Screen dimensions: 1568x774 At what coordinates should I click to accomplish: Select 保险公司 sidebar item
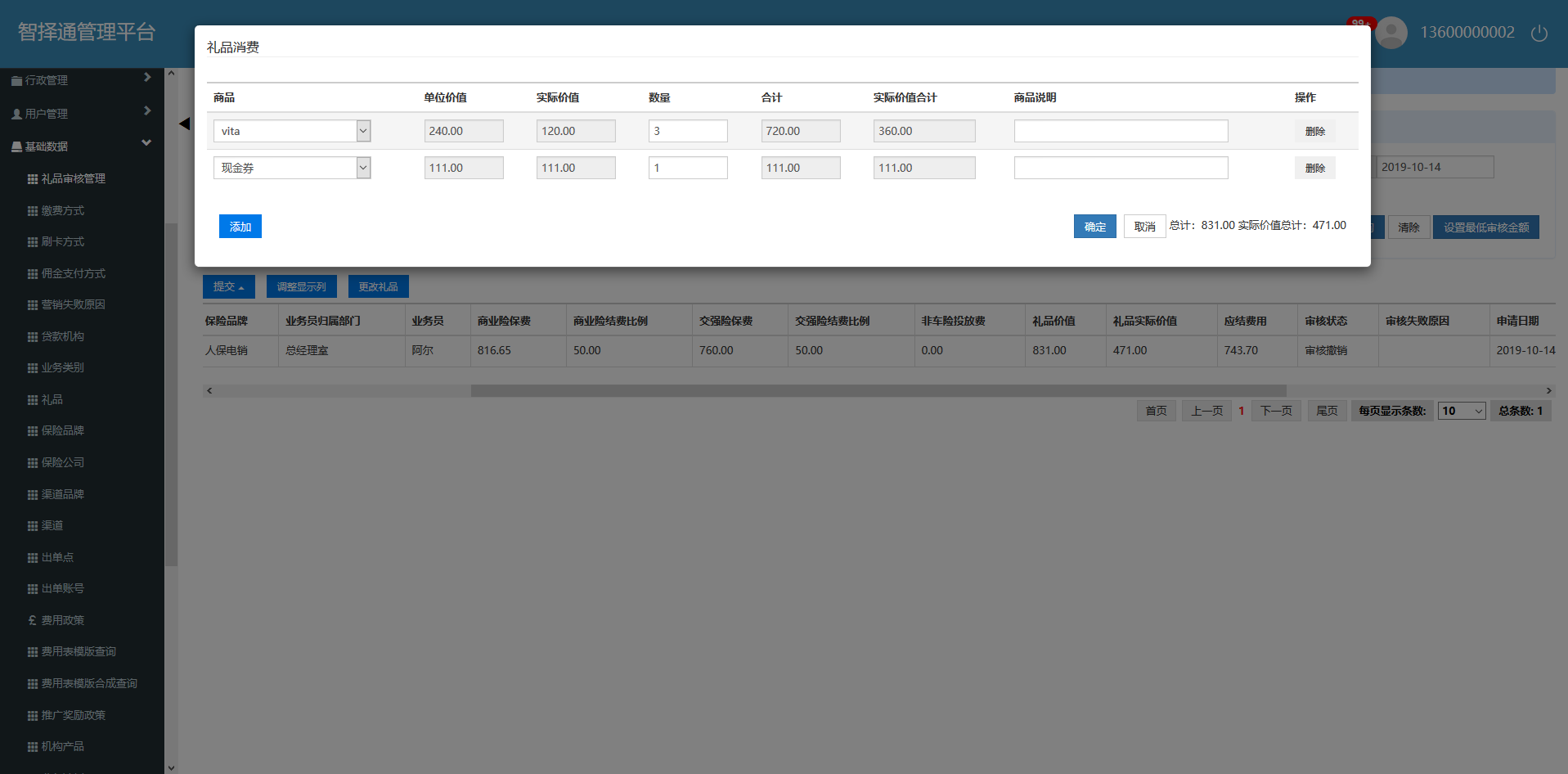point(63,463)
